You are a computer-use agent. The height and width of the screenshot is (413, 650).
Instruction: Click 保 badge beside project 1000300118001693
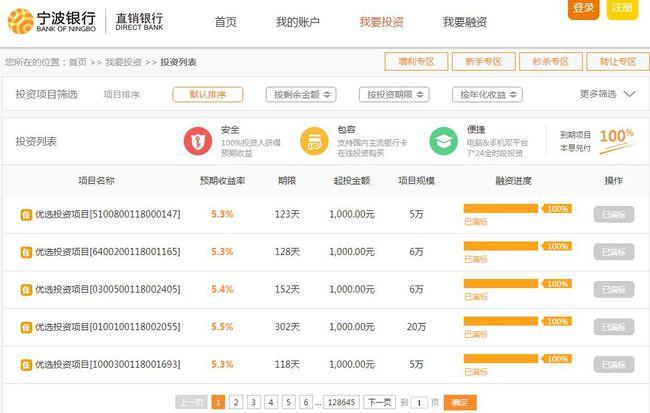tap(26, 364)
